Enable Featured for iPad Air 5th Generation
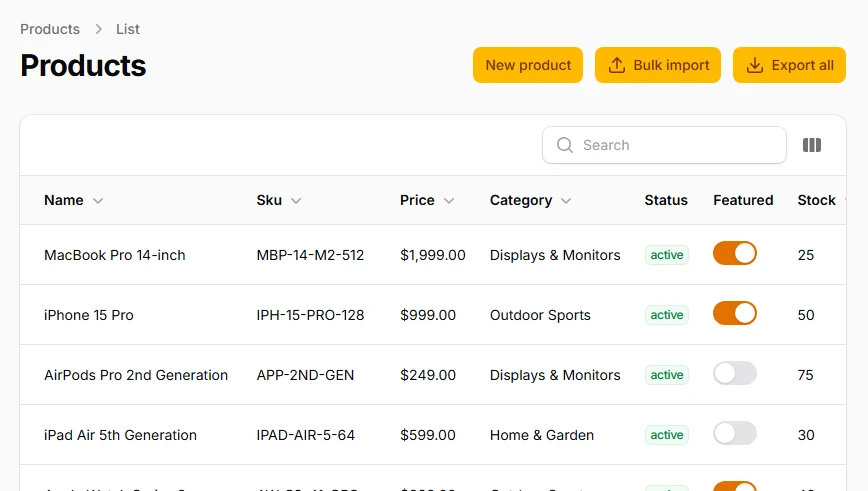 [x=735, y=433]
